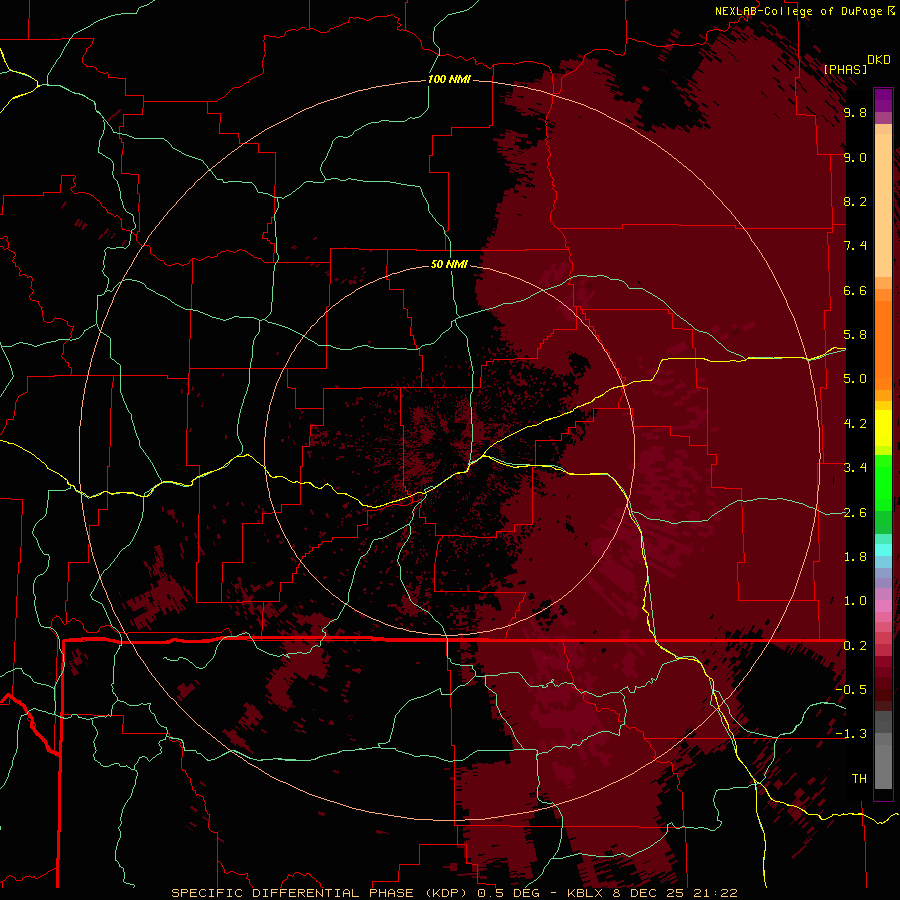This screenshot has width=900, height=900.
Task: Click the -1.3 value on color scale
Action: pos(851,734)
